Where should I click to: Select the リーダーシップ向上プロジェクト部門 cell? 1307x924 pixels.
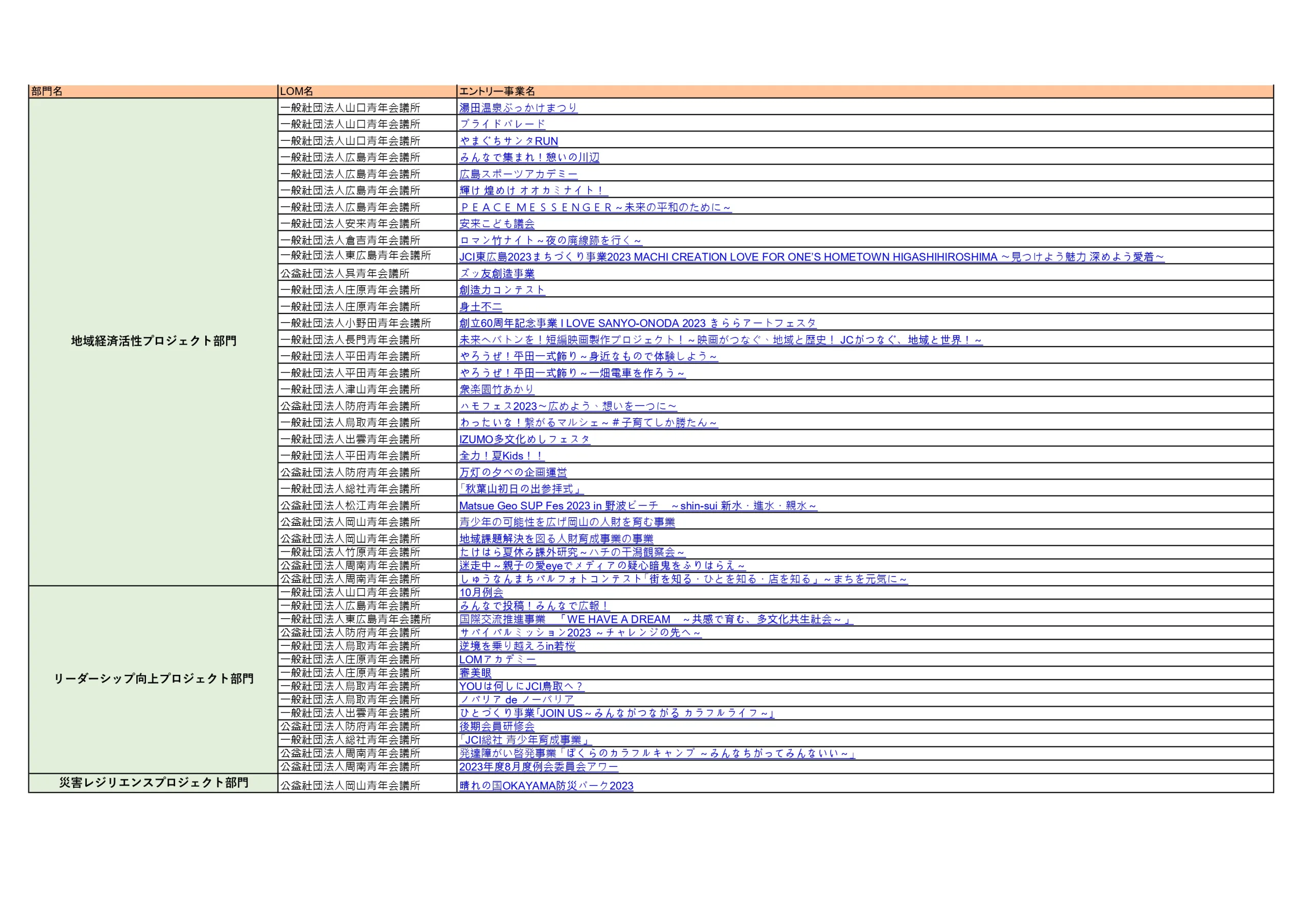click(153, 678)
